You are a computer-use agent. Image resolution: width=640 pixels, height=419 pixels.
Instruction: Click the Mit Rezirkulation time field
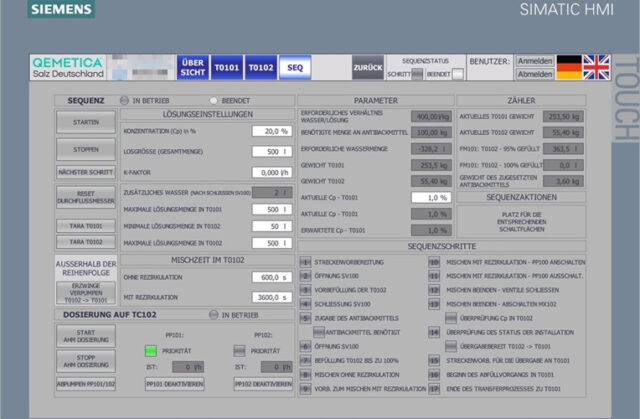pos(270,297)
